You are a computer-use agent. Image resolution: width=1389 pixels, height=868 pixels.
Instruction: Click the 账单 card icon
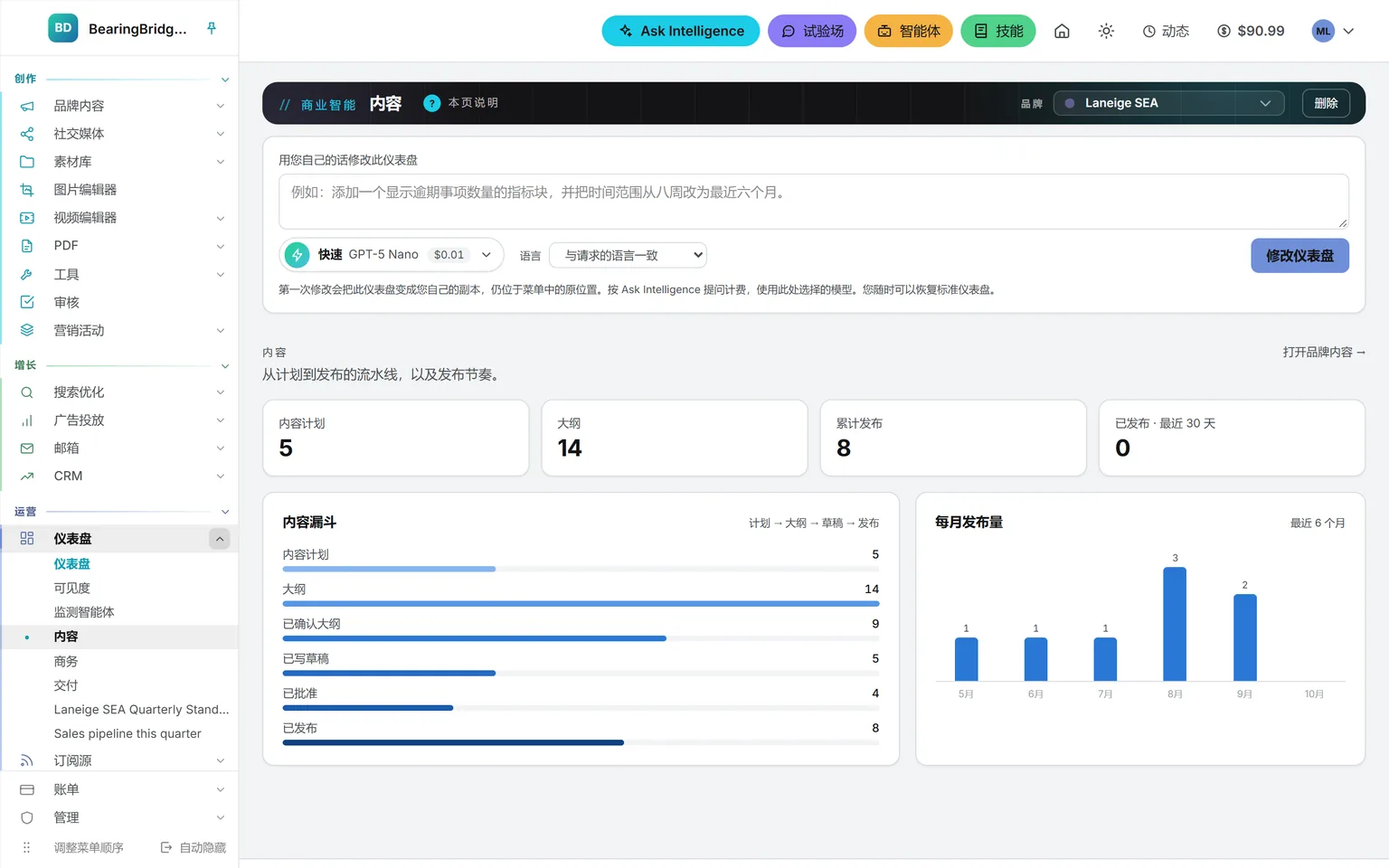coord(27,789)
